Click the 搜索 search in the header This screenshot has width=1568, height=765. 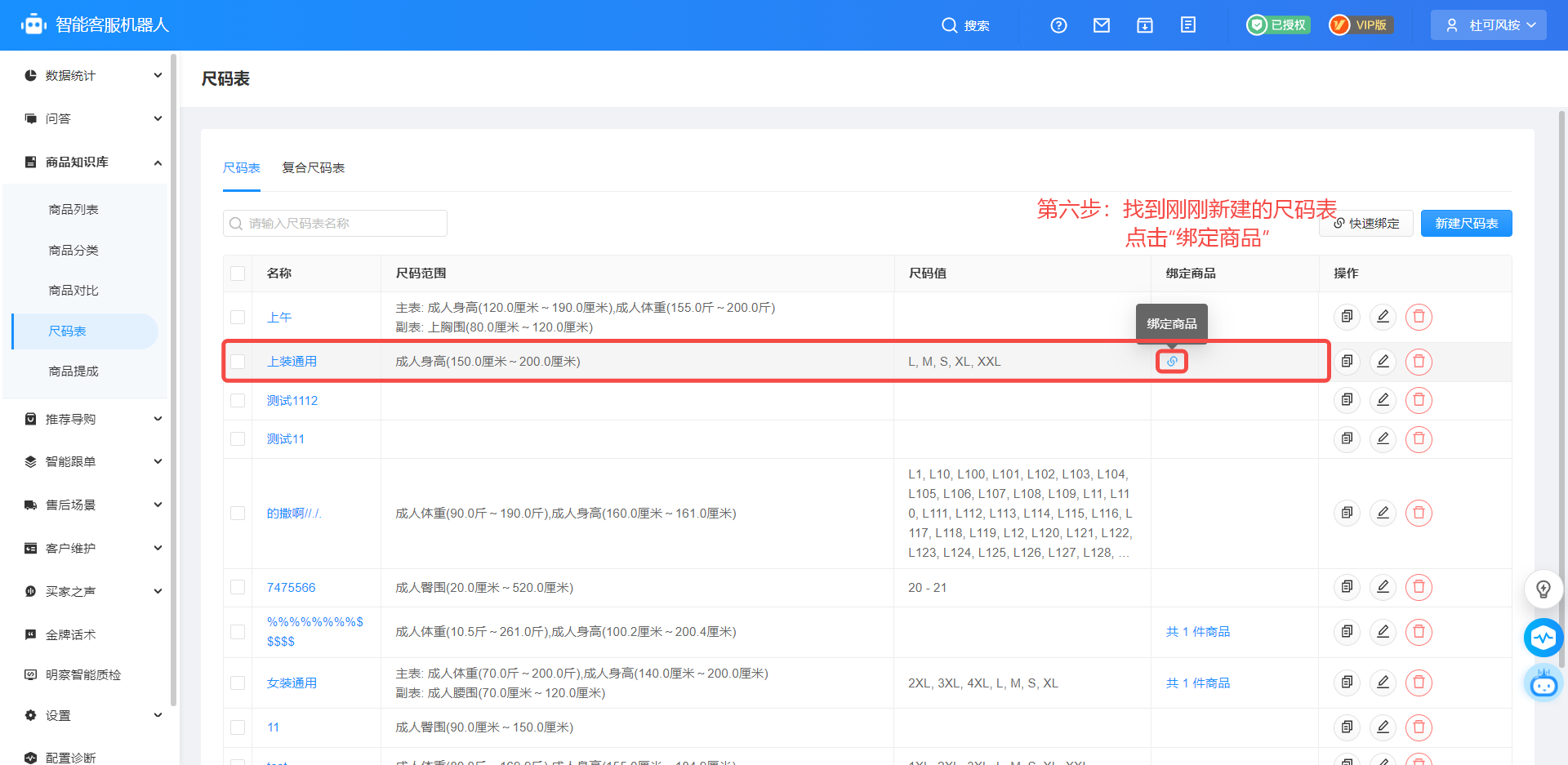point(965,25)
